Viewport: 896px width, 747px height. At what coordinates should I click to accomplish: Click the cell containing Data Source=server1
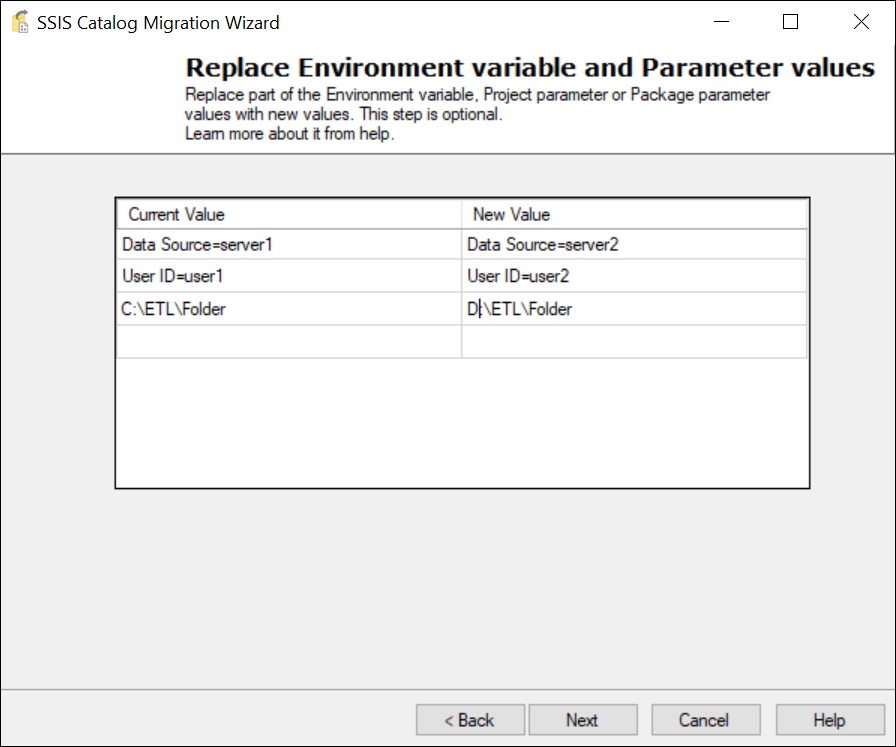(290, 243)
